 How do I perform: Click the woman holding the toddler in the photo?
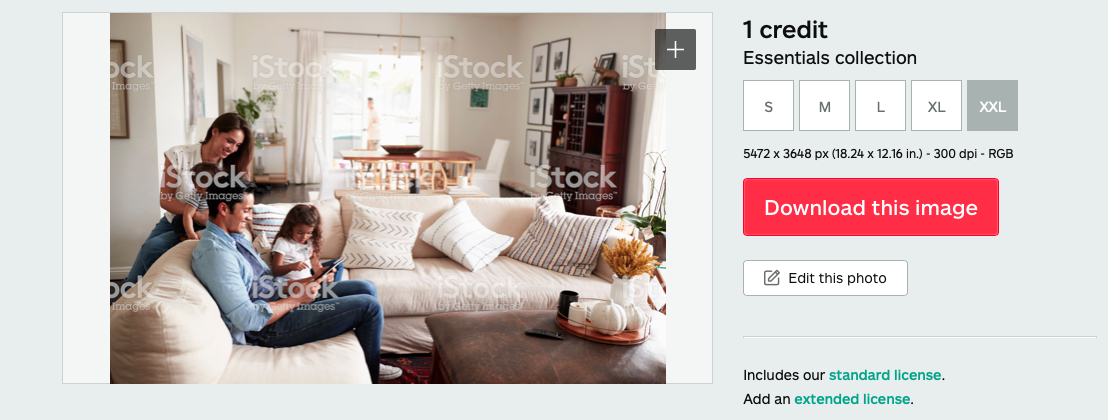pyautogui.click(x=205, y=184)
